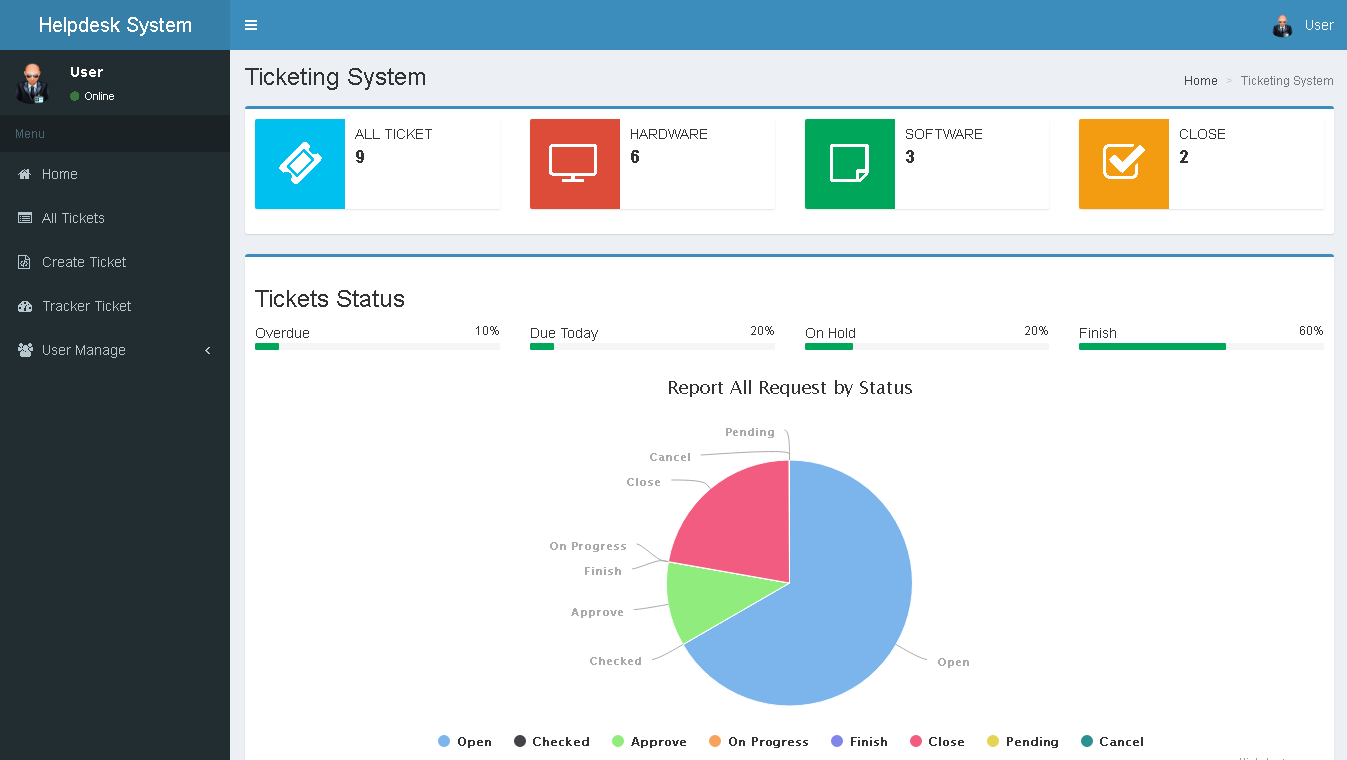Open All Tickets from sidebar menu
Viewport: 1347px width, 760px height.
pos(73,218)
